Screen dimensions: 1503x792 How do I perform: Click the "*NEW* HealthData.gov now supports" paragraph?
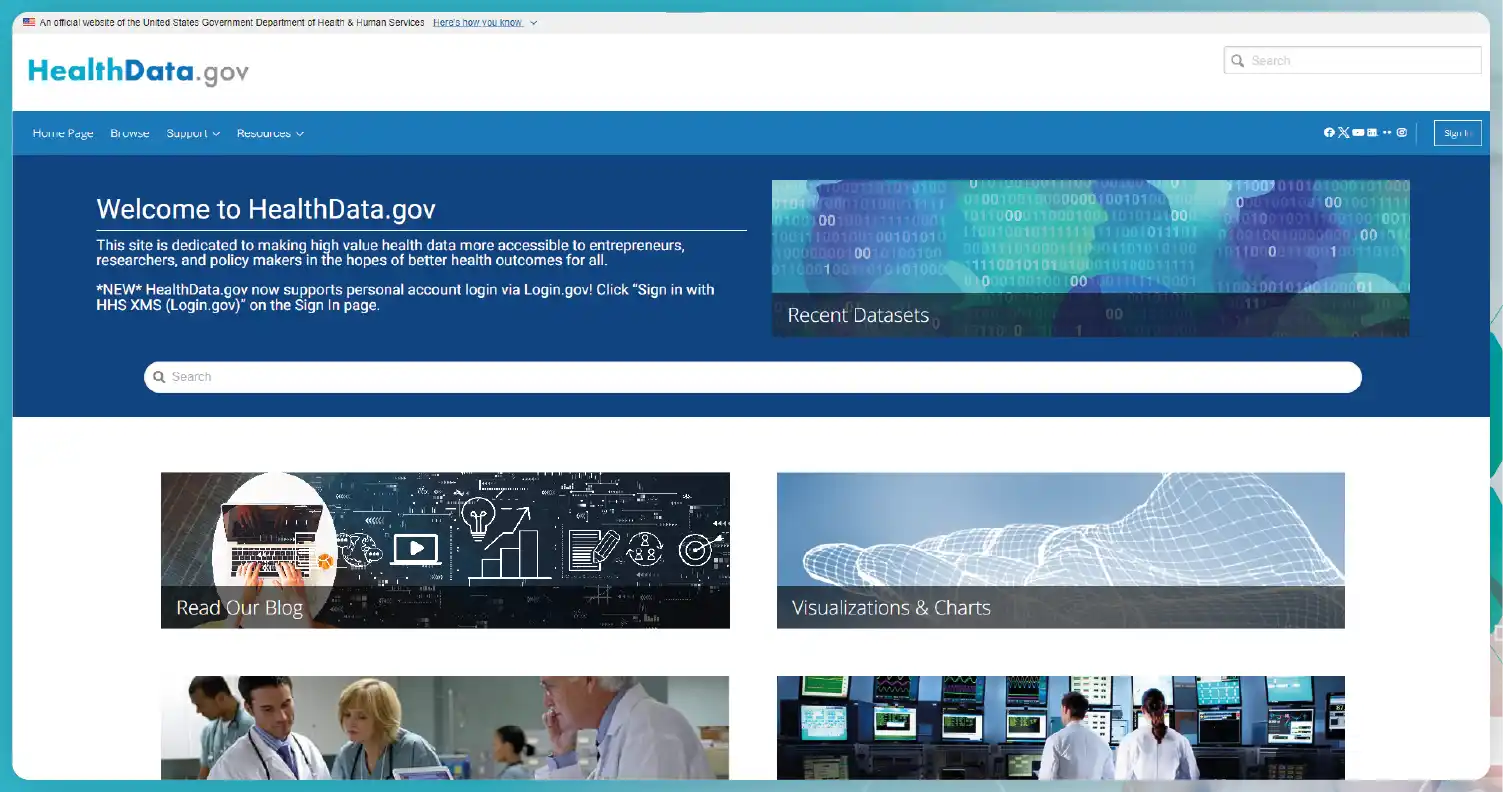406,297
